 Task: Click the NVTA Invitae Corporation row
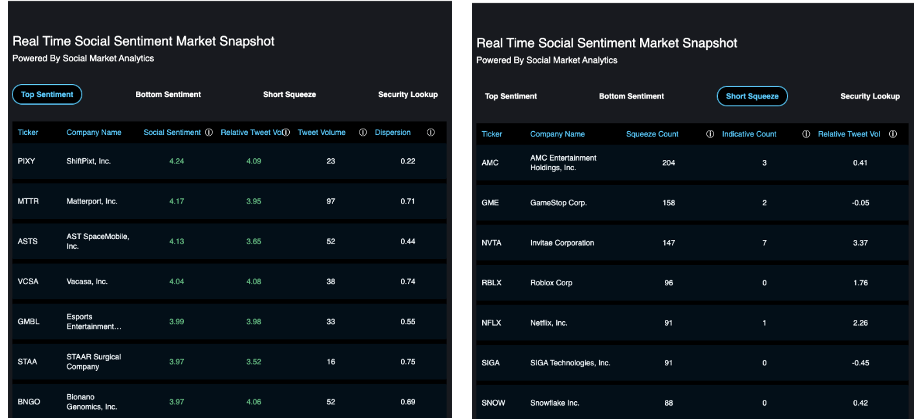[690, 243]
